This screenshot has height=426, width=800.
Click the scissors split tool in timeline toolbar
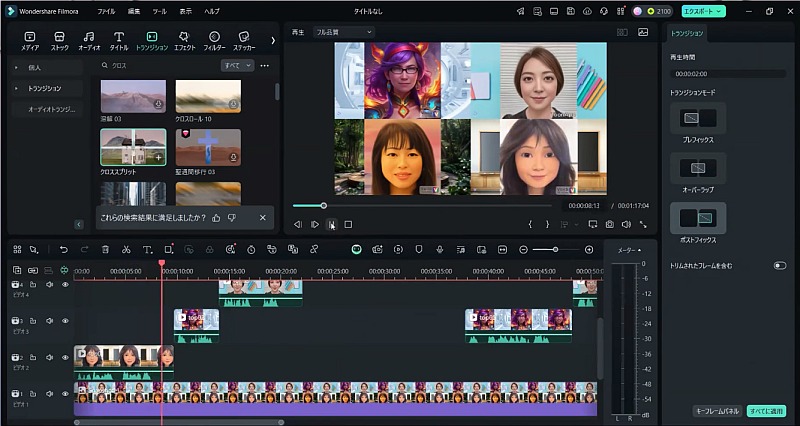coord(126,249)
